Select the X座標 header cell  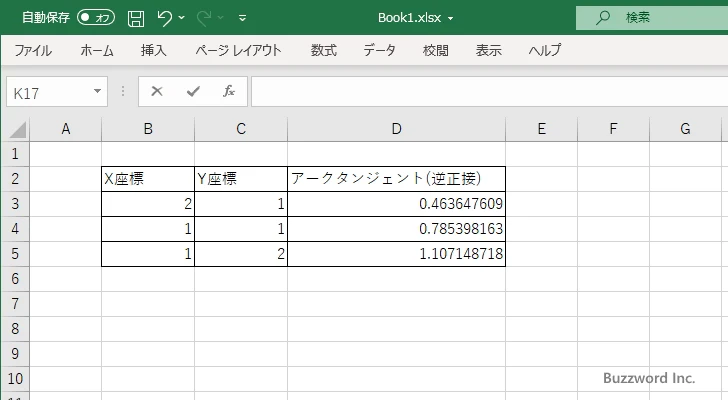tap(148, 179)
